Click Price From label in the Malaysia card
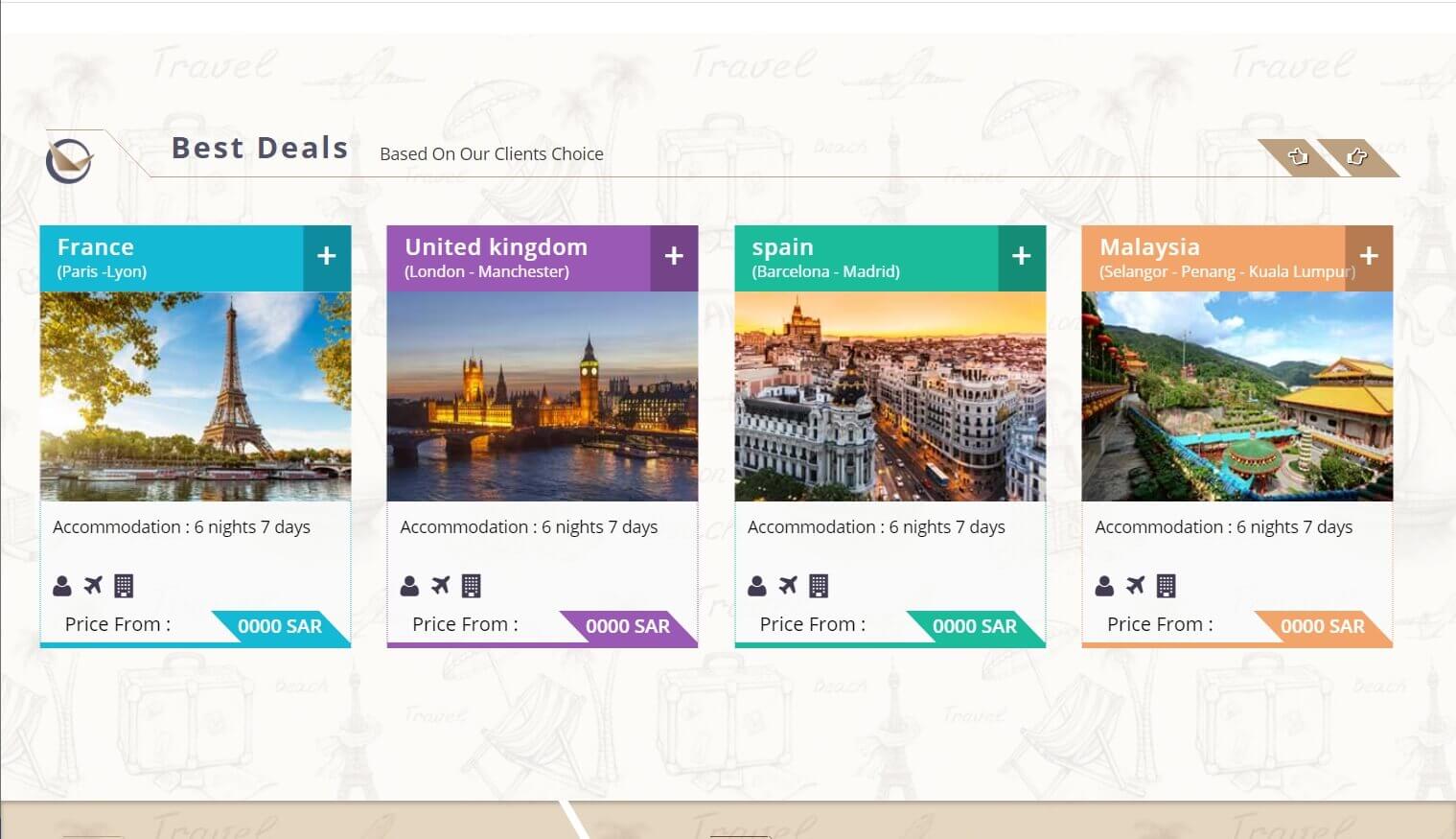This screenshot has width=1456, height=839. (x=1160, y=624)
